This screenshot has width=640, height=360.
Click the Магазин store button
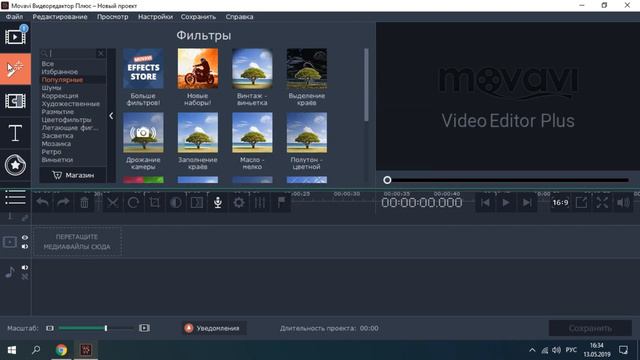tap(73, 175)
